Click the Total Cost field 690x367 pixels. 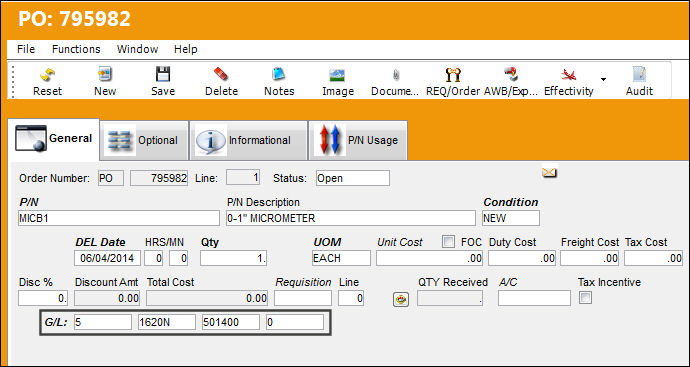click(207, 298)
